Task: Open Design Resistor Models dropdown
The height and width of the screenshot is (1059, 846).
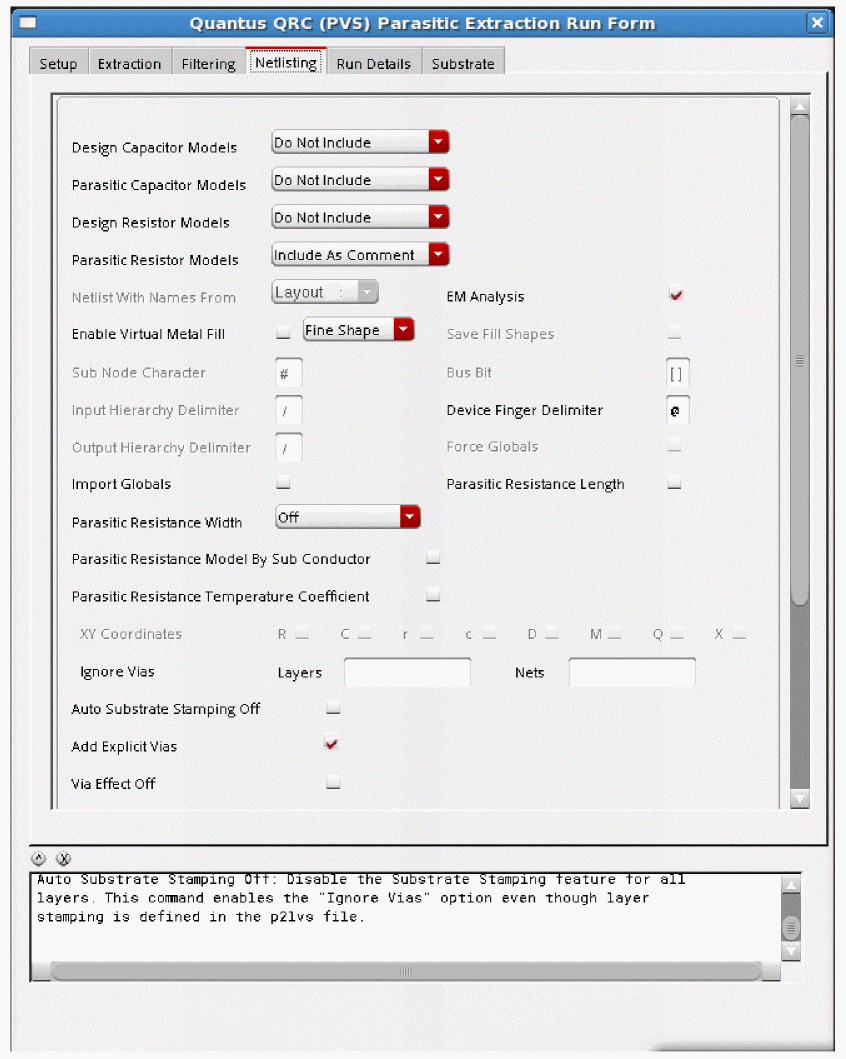Action: point(361,217)
